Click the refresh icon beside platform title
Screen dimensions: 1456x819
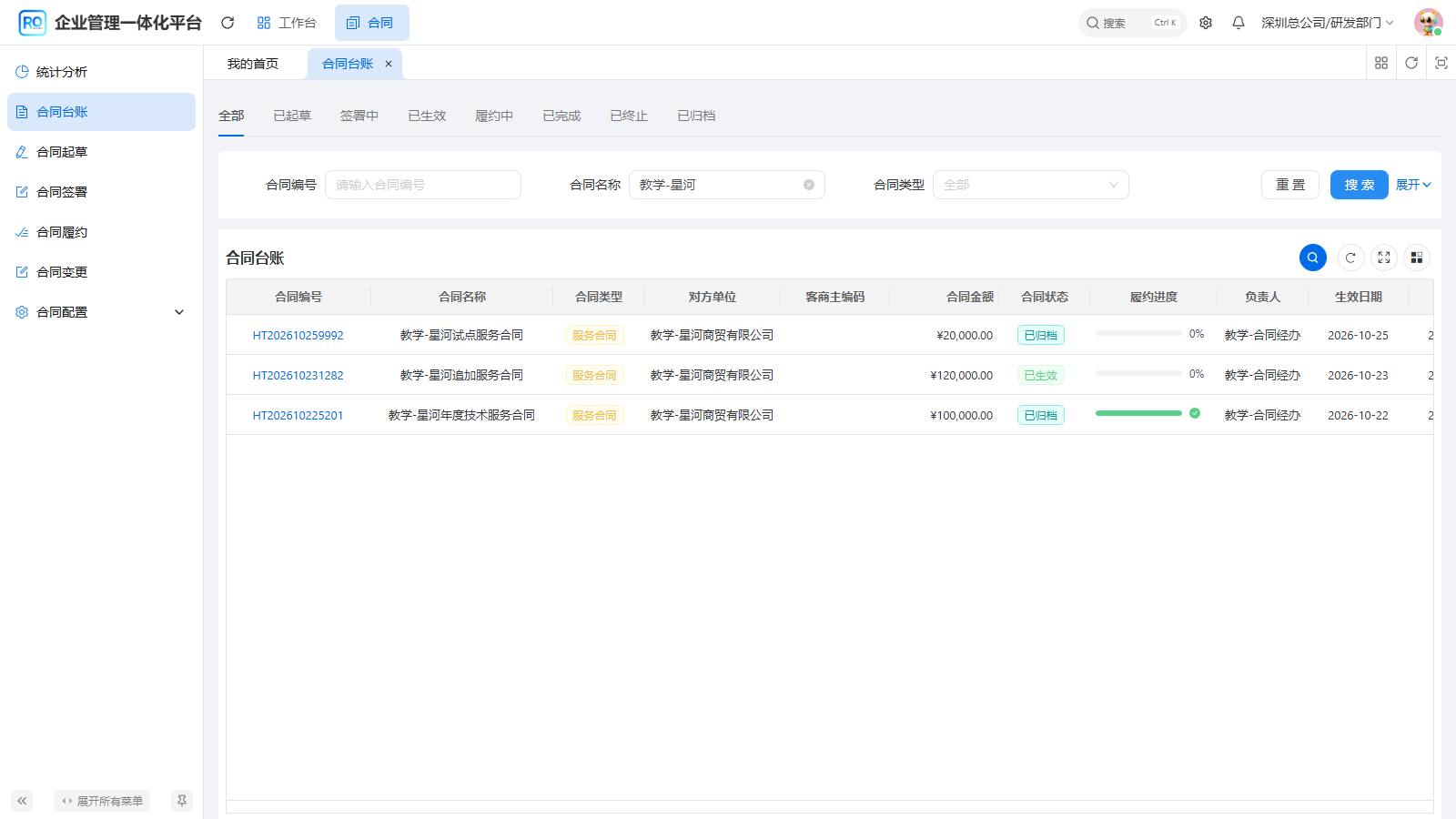[x=227, y=23]
